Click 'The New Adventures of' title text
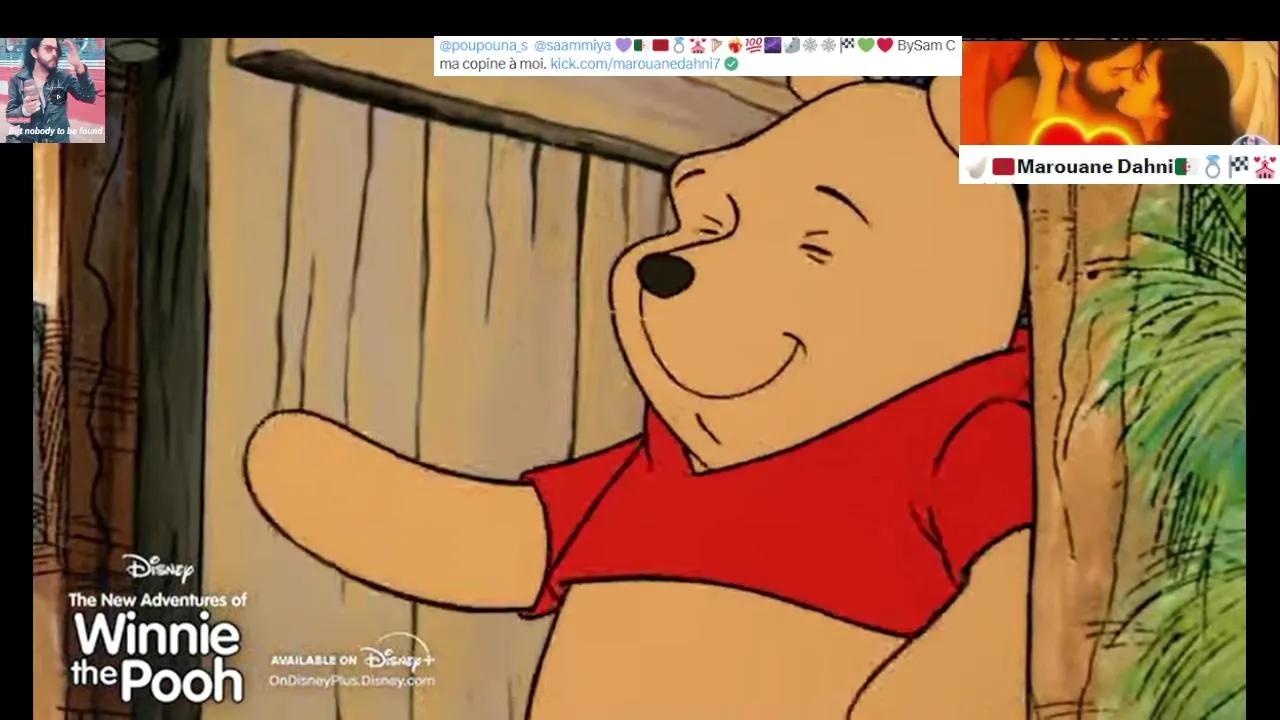 coord(157,600)
